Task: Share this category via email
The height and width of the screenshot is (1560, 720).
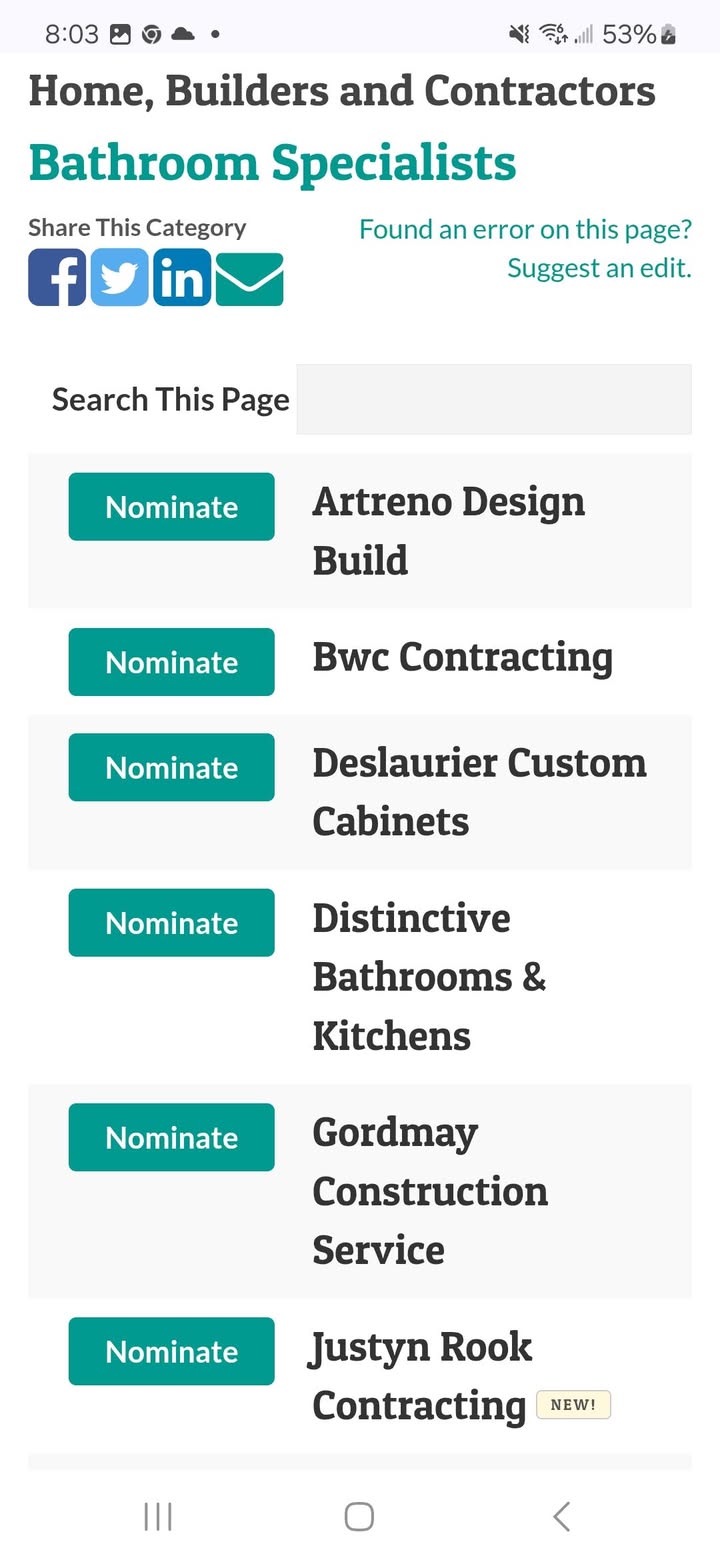Action: tap(248, 278)
